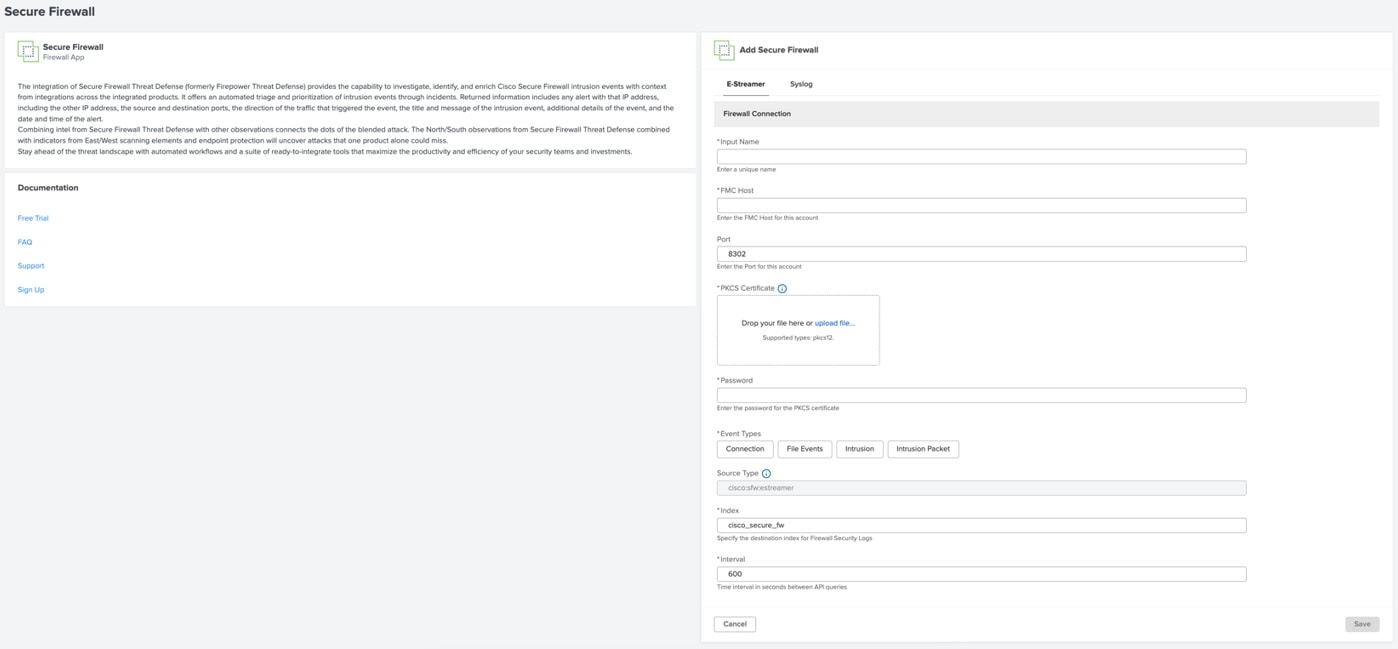Toggle the Connection event type

pyautogui.click(x=745, y=449)
